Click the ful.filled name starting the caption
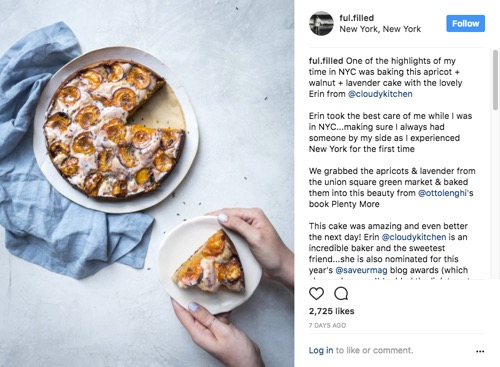Image resolution: width=500 pixels, height=367 pixels. click(x=326, y=61)
